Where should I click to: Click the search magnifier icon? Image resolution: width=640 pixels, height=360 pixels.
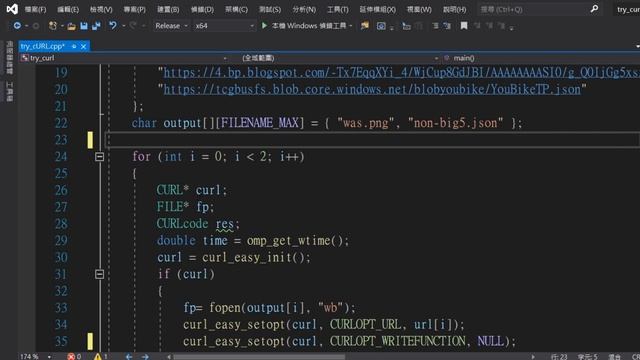pos(594,9)
